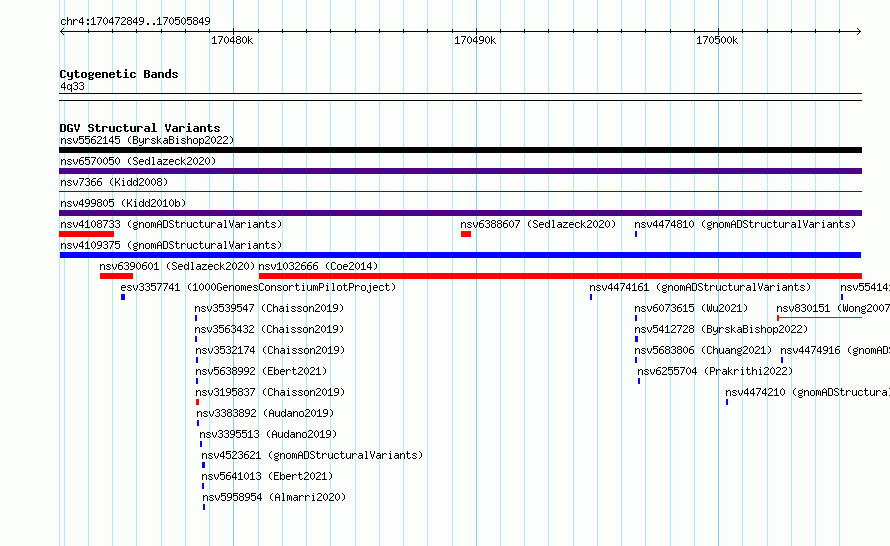Click the red bar beneath nsv4108733
The height and width of the screenshot is (546, 890).
pos(86,234)
